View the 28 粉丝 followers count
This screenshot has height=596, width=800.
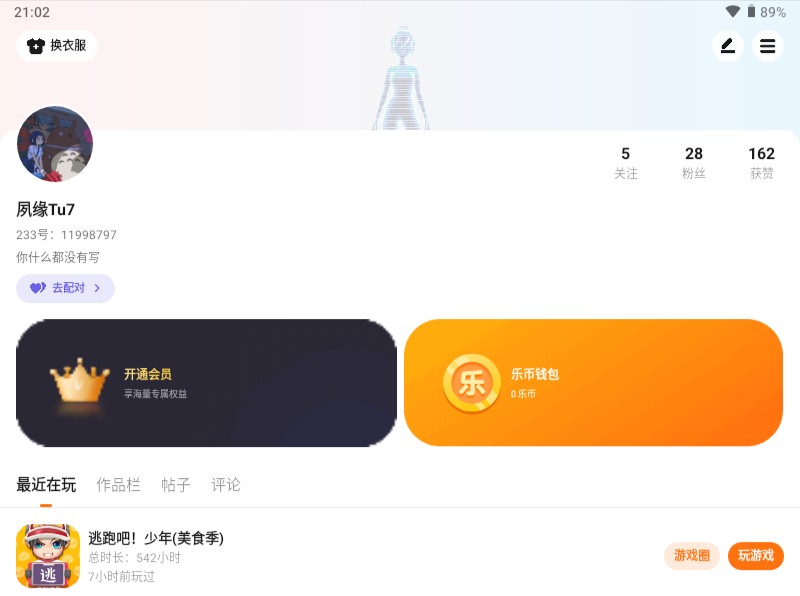[x=693, y=163]
